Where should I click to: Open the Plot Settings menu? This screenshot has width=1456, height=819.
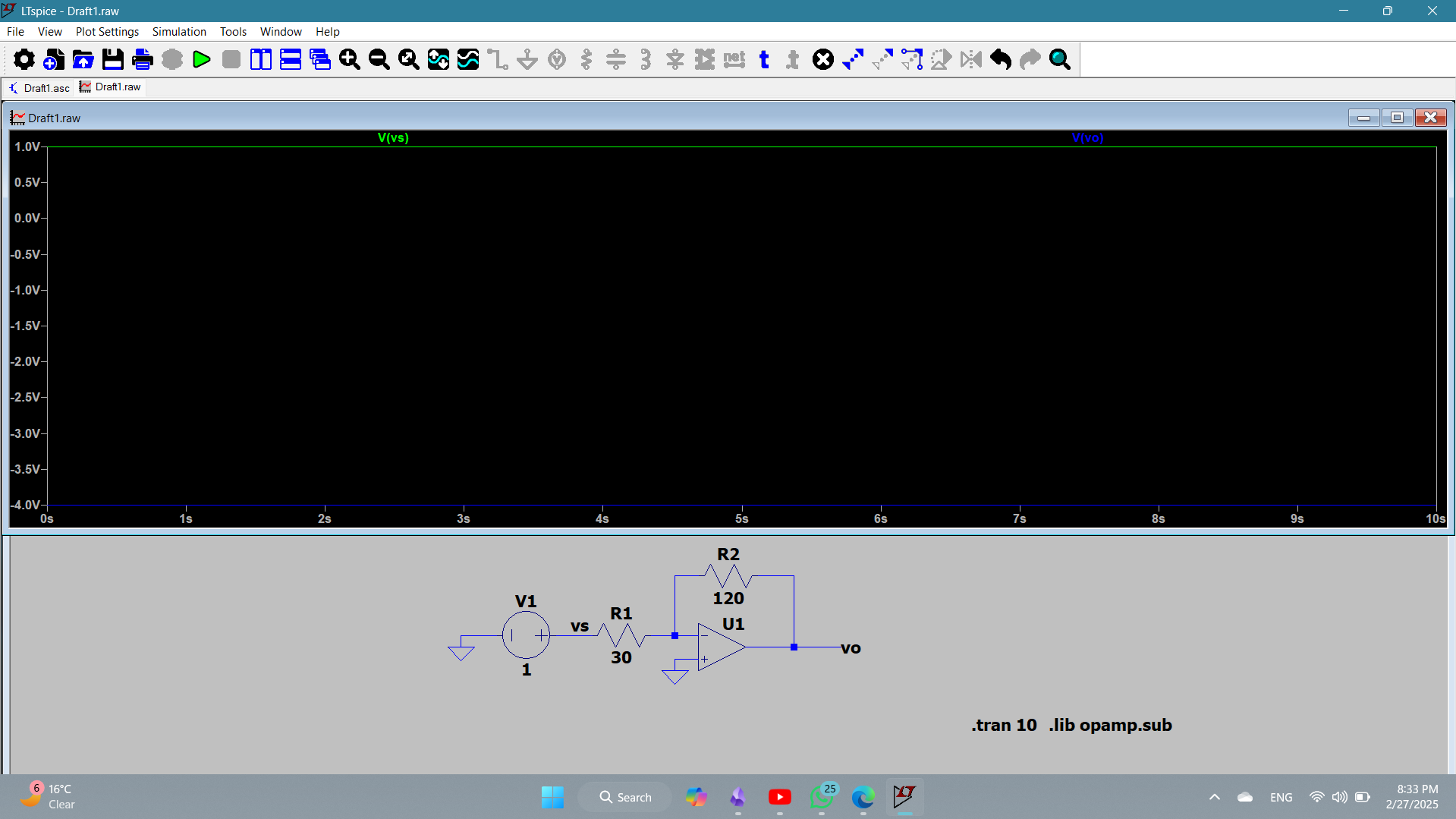point(107,32)
